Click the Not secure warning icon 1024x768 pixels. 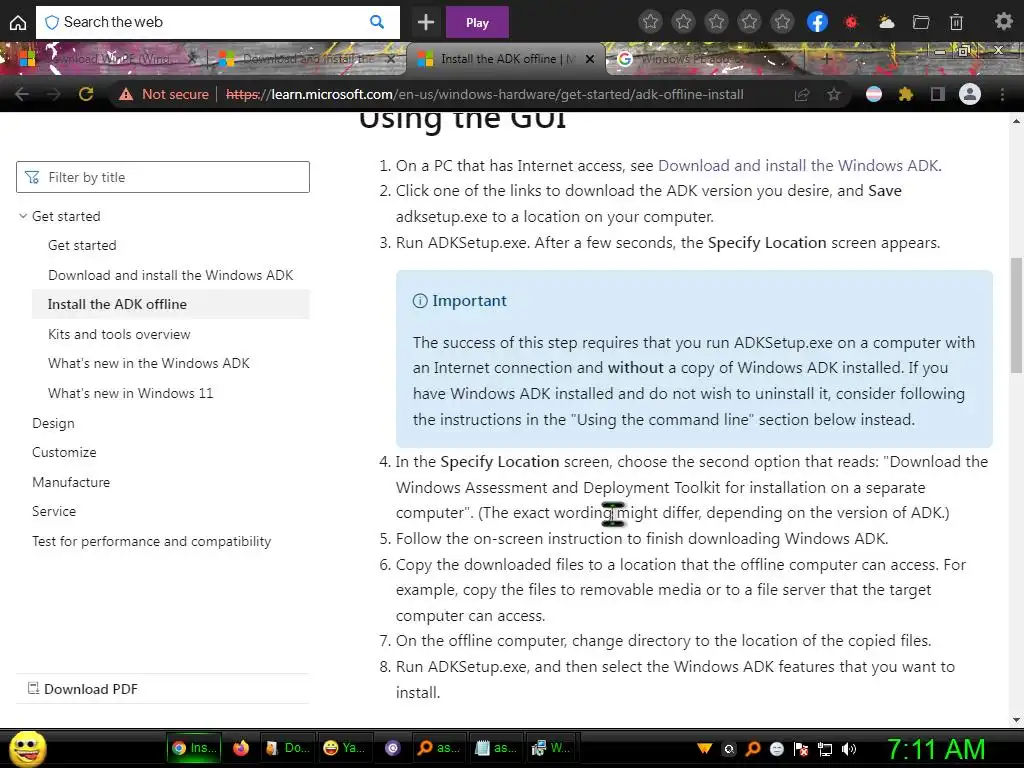[x=126, y=95]
